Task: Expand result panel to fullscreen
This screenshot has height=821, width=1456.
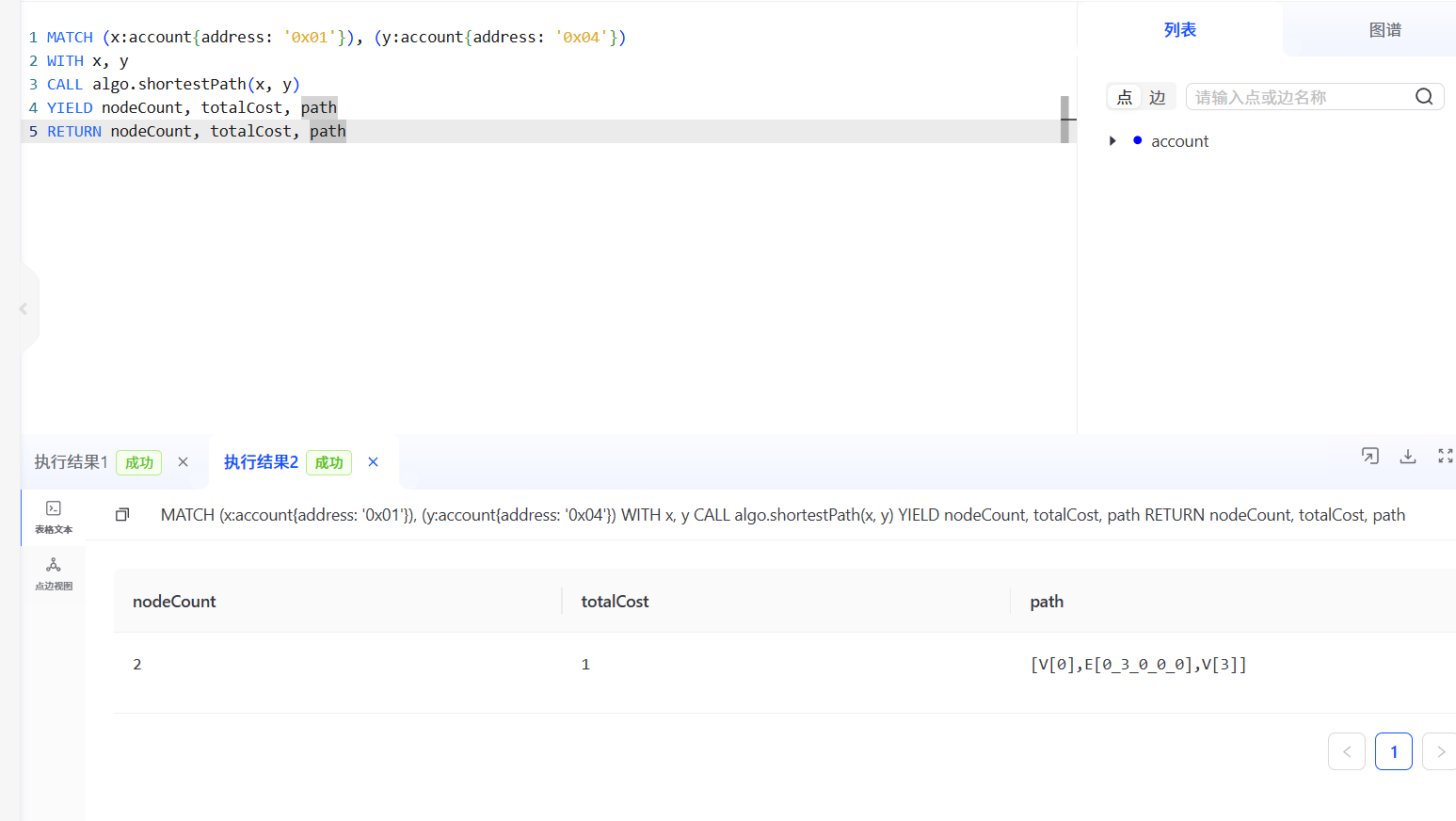Action: point(1446,456)
